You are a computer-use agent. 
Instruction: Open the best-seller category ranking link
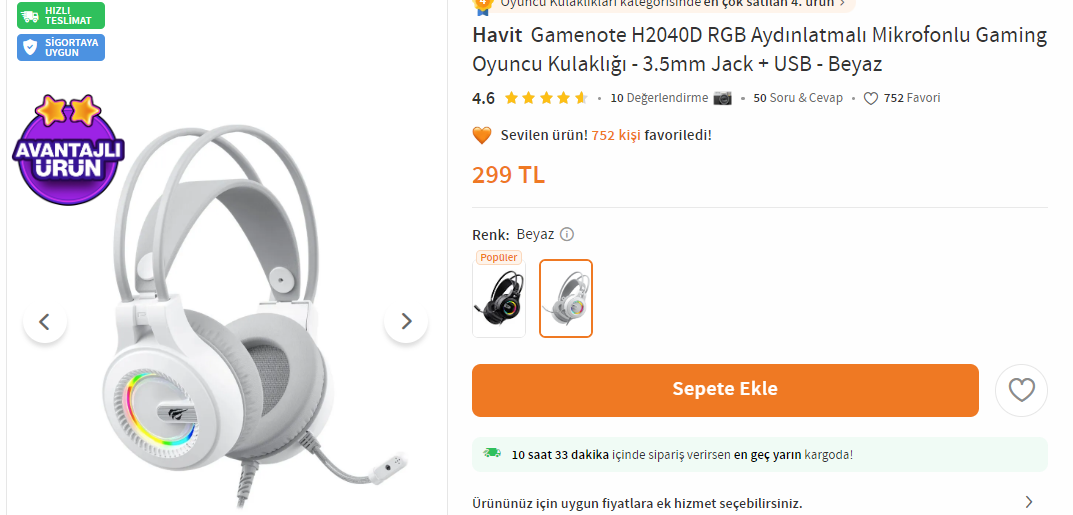(x=664, y=3)
